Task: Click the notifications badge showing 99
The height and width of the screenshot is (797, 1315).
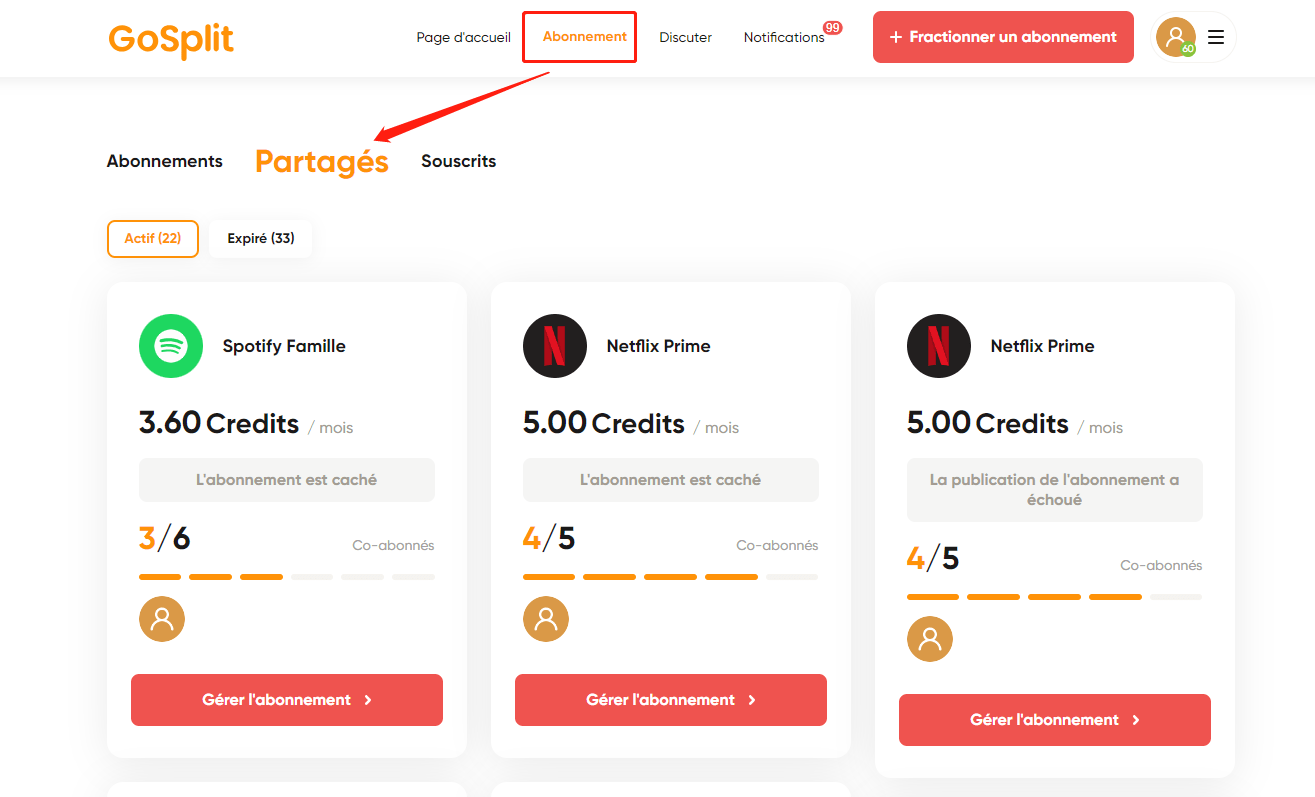Action: coord(832,28)
